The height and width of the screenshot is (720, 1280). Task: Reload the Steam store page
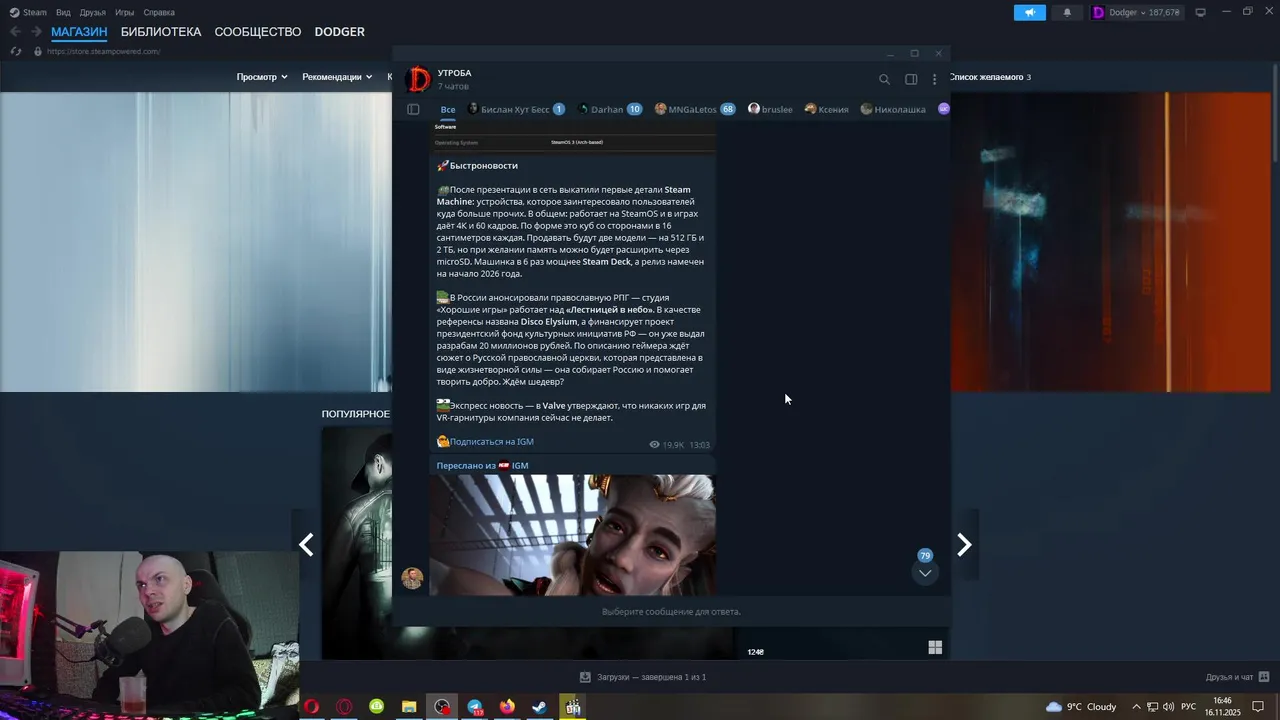point(16,51)
